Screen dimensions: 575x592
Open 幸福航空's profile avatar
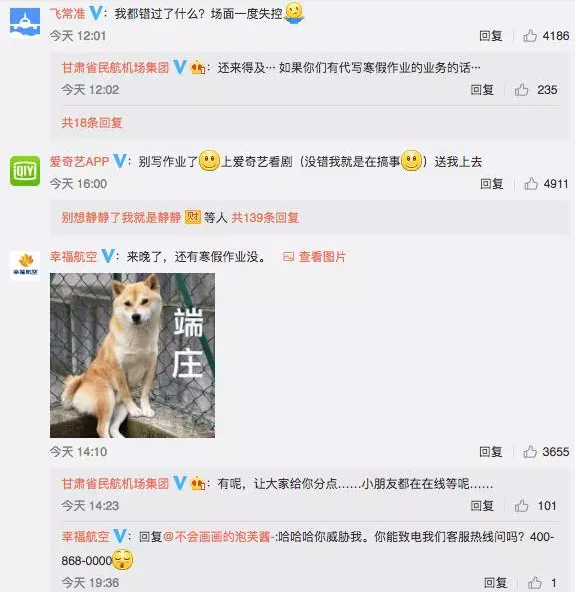(25, 265)
